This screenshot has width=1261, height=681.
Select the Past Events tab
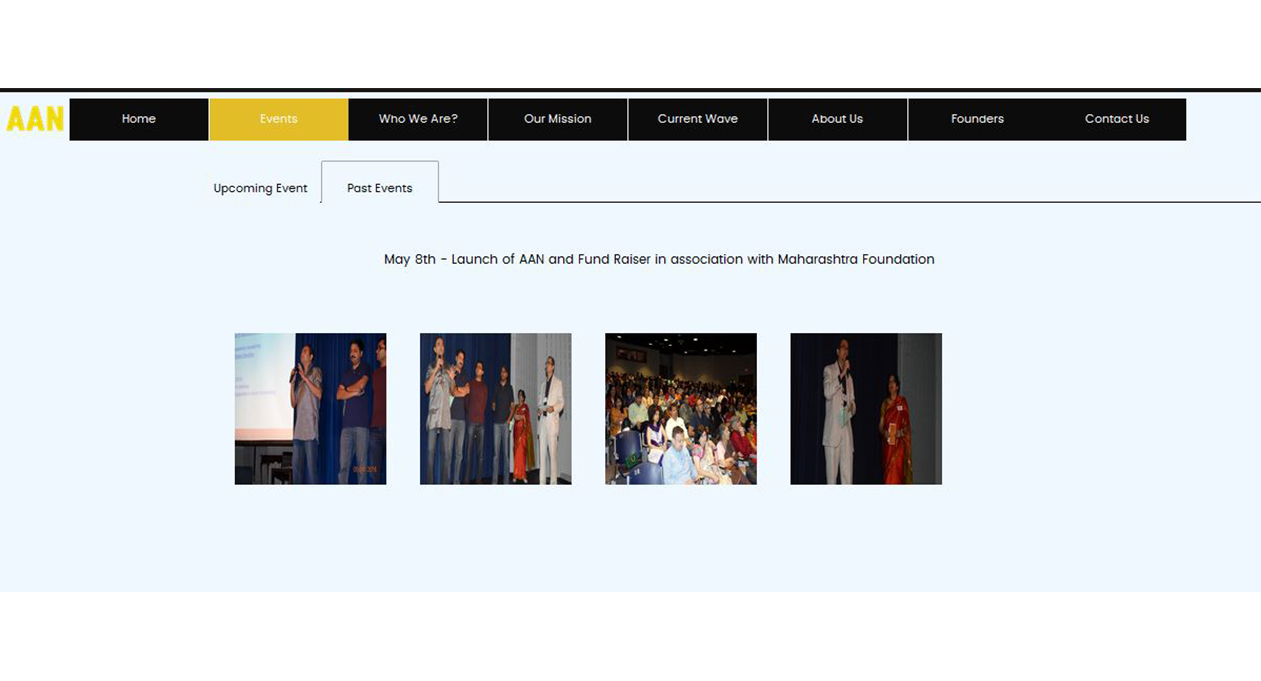coord(379,188)
